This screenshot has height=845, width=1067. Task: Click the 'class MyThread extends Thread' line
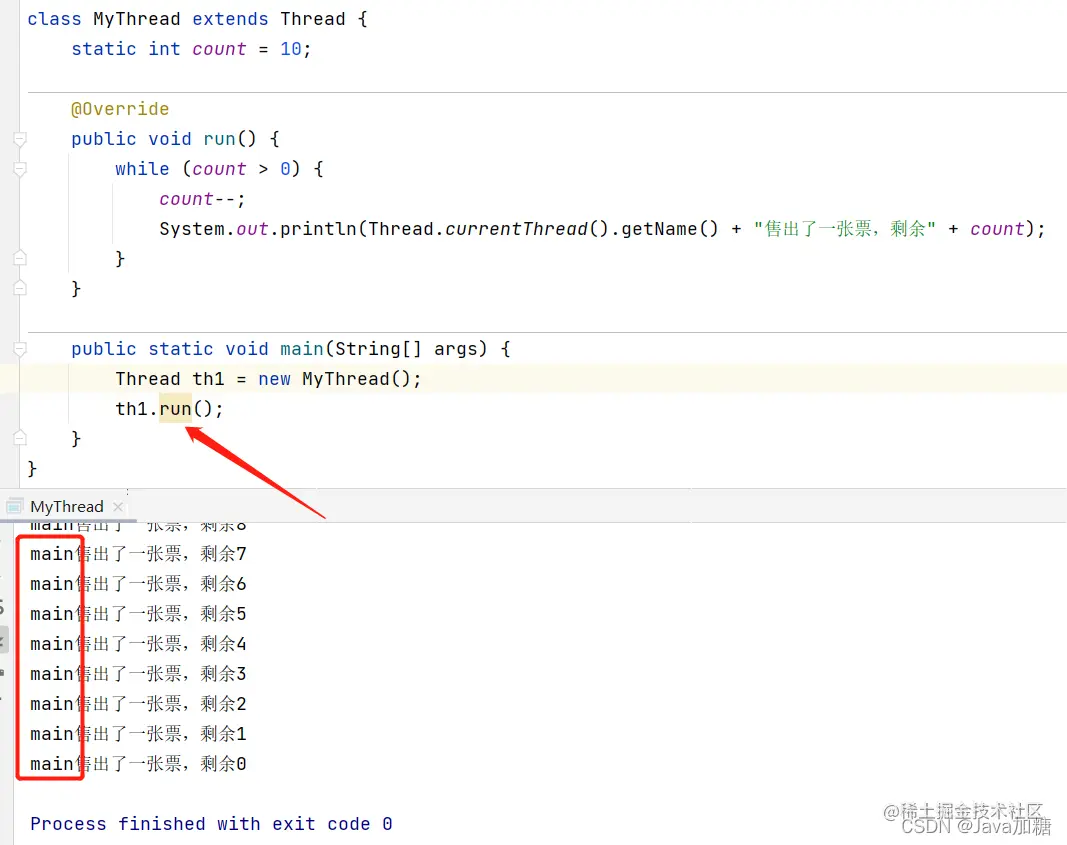[x=197, y=19]
